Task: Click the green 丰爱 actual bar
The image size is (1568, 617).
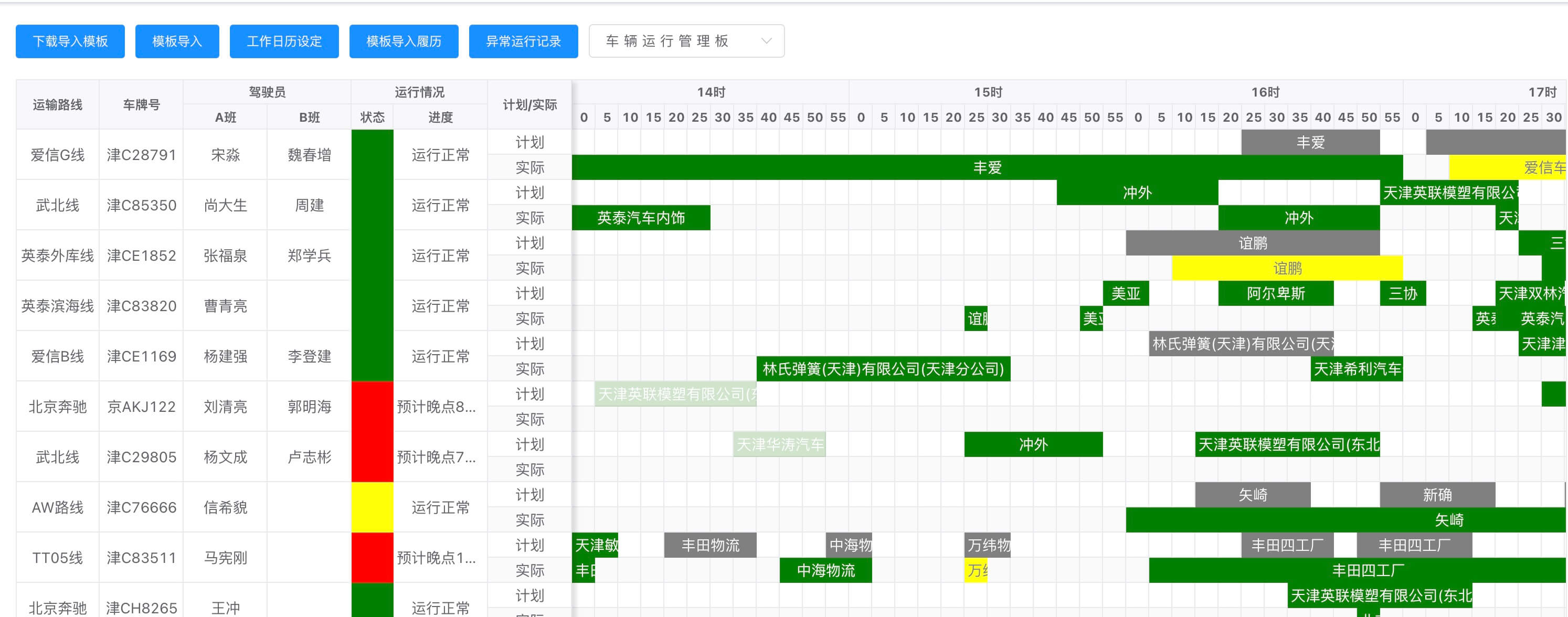Action: [x=987, y=167]
